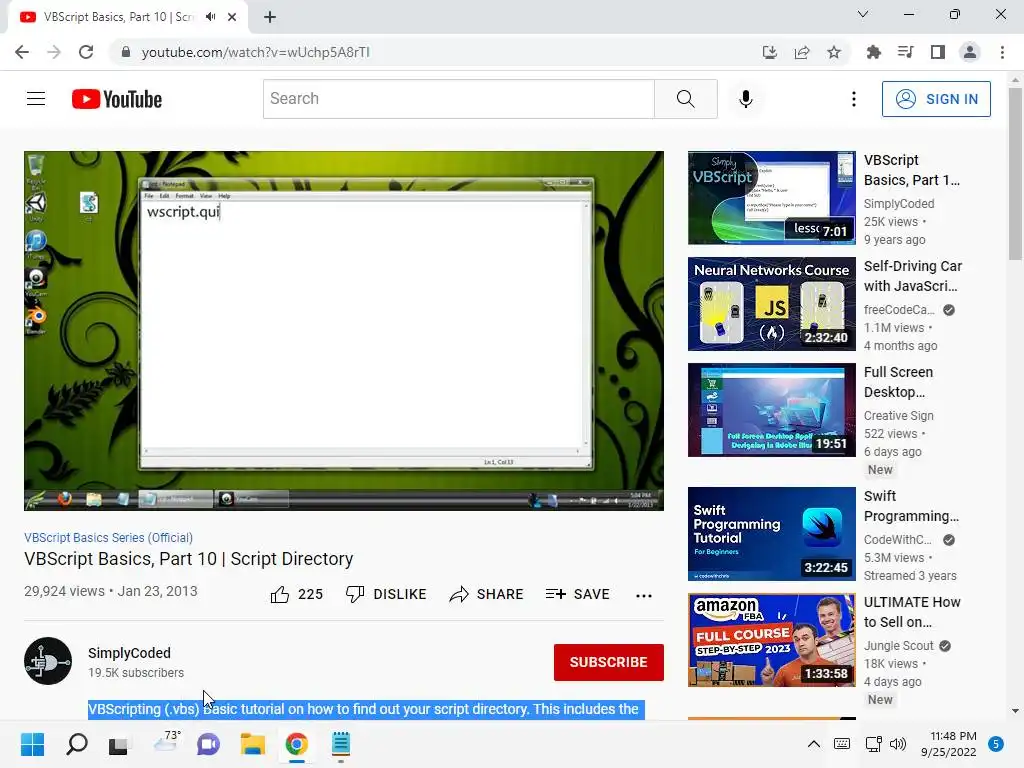The height and width of the screenshot is (768, 1024).
Task: Open Swift Programming Tutorial thumbnail
Action: pos(771,534)
